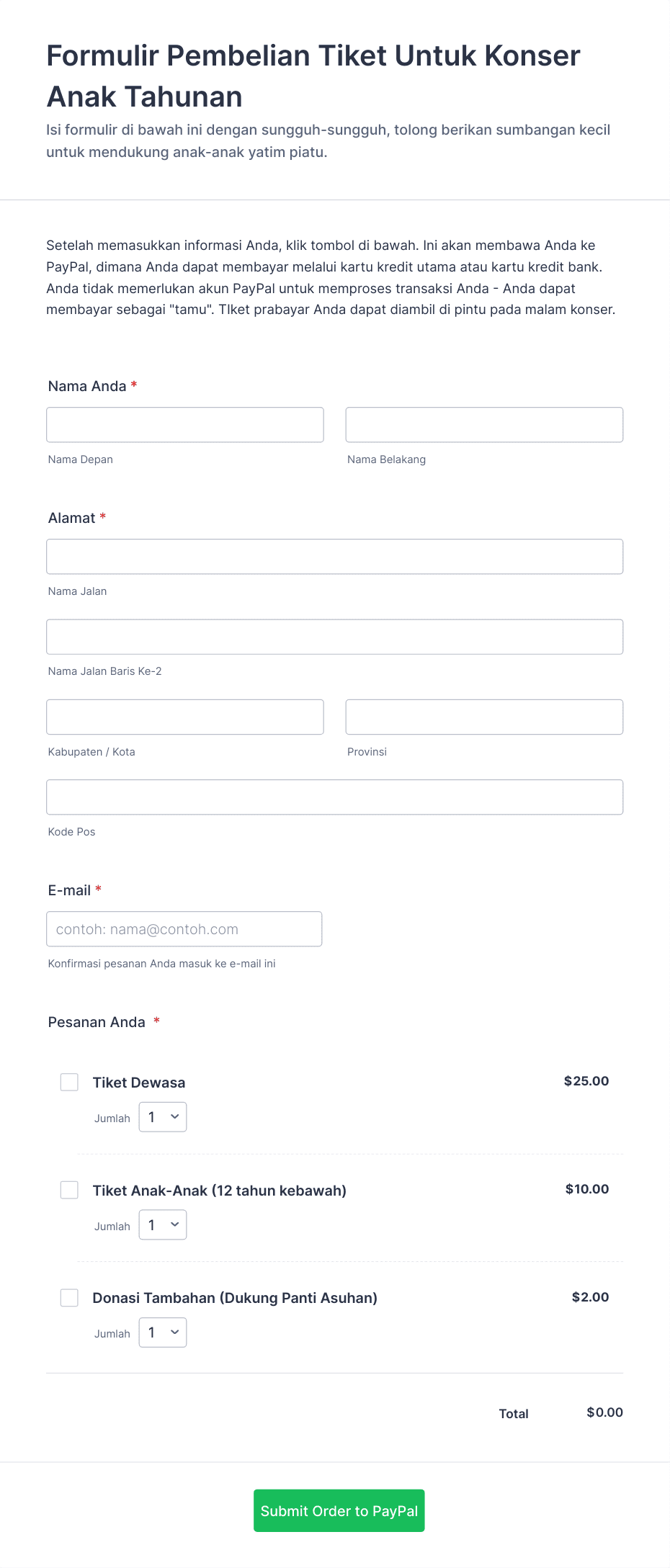Open Jumlah dropdown for Tiket Dewasa
Viewport: 670px width, 1568px height.
163,1117
